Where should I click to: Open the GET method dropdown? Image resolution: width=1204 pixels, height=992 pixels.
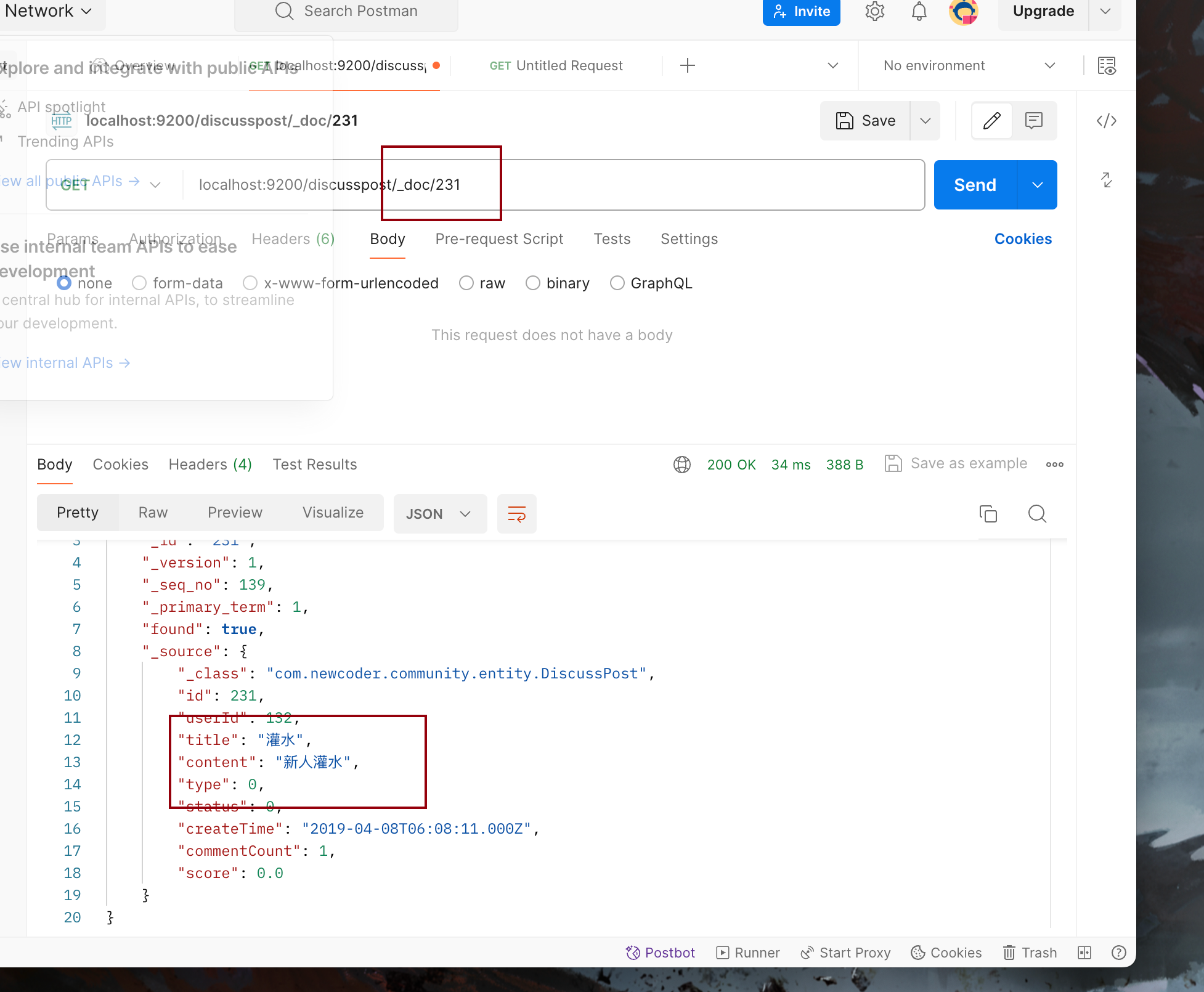tap(111, 185)
